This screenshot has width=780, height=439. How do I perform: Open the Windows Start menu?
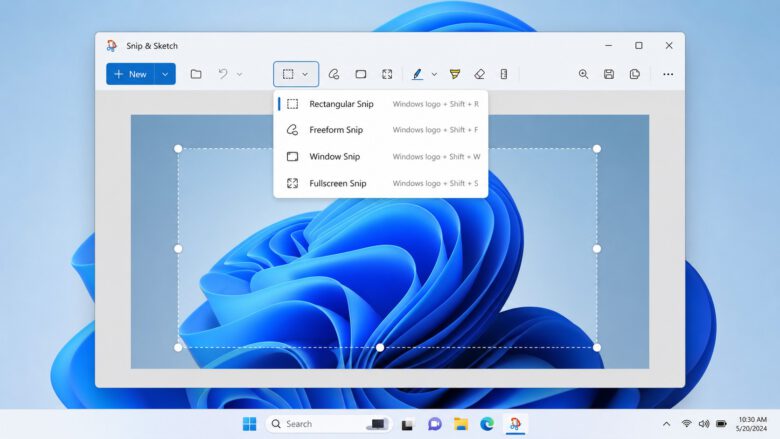tap(250, 424)
